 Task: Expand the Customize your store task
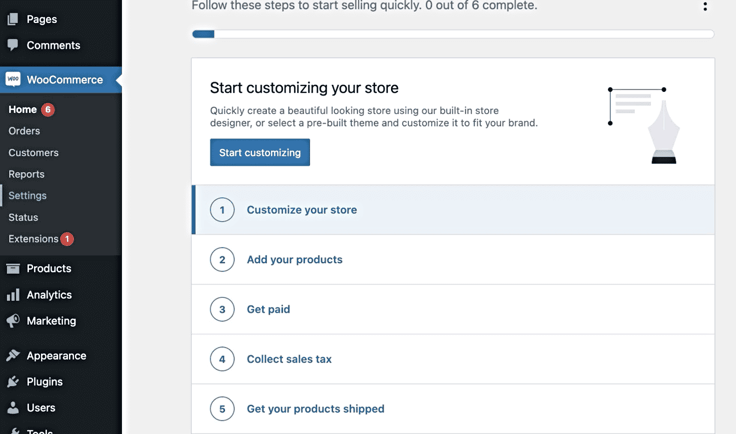pos(453,210)
